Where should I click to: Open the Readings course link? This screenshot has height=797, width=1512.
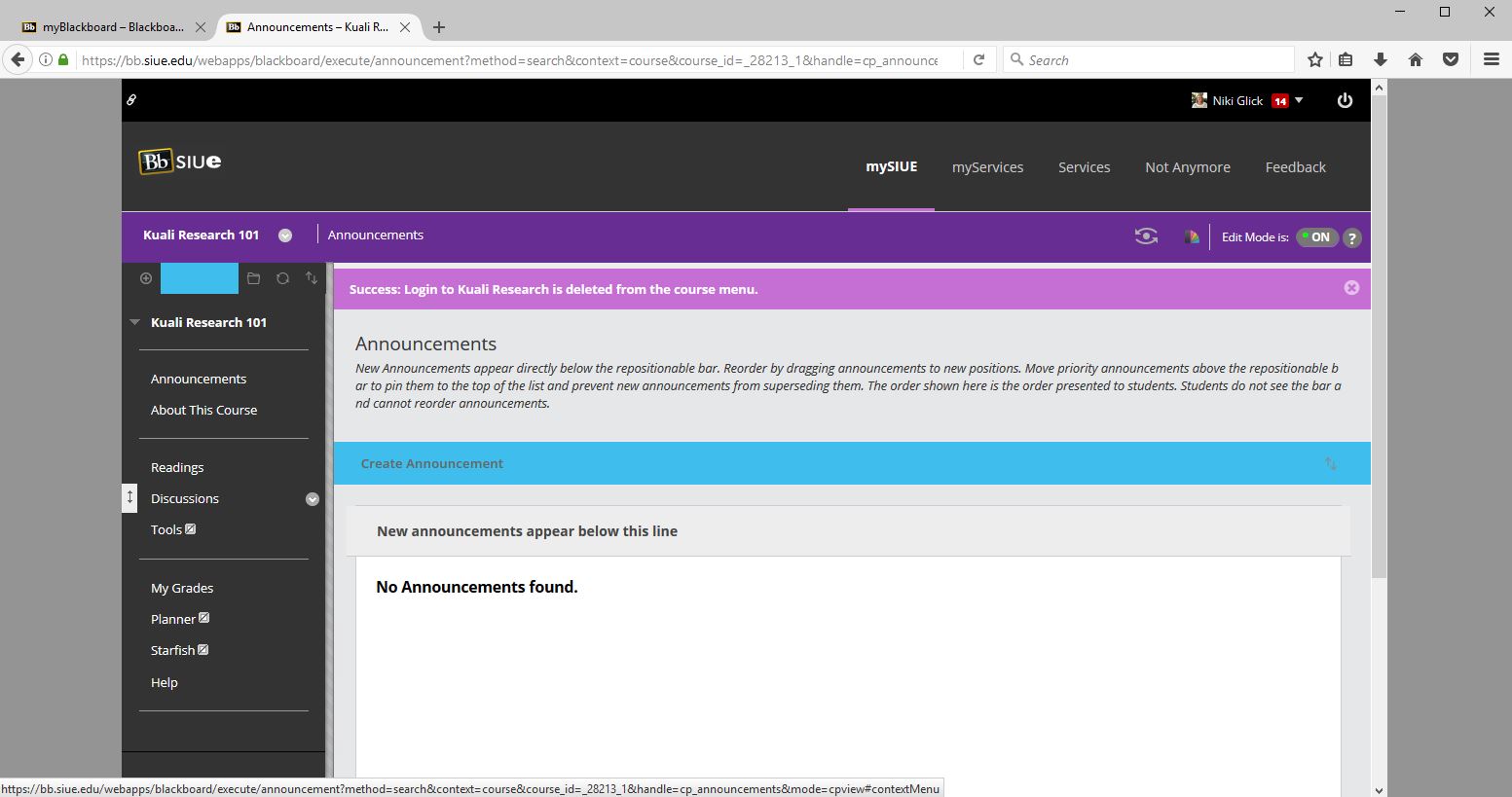pos(177,468)
